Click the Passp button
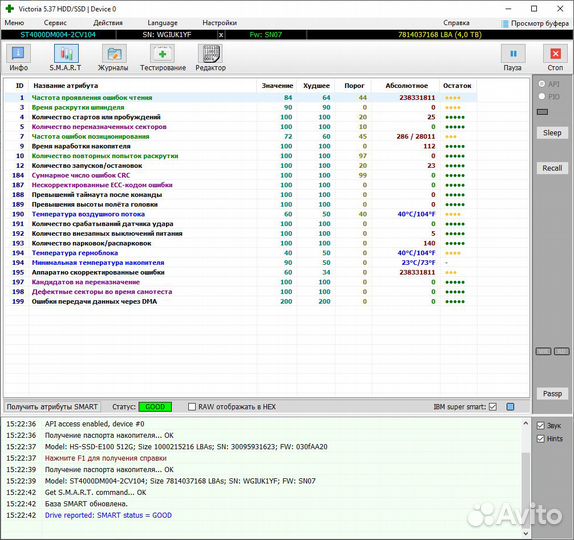The image size is (574, 540). point(552,394)
